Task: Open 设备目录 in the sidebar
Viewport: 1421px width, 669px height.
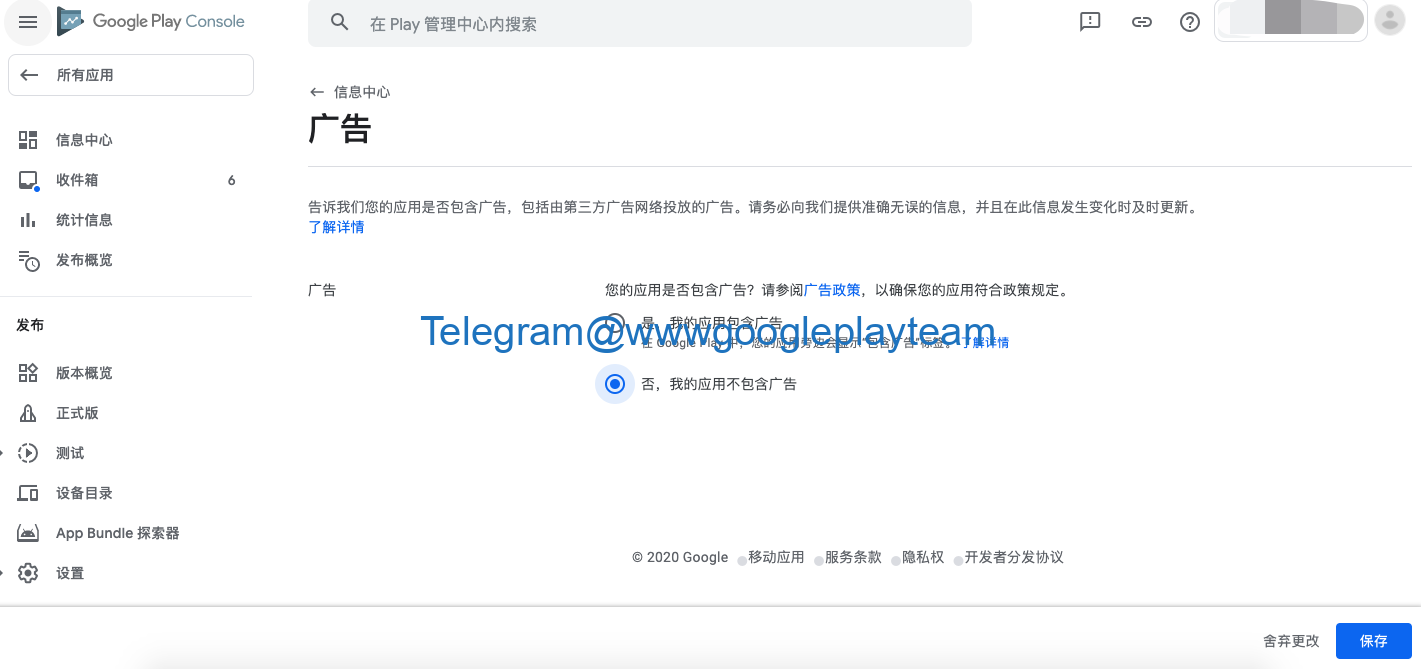Action: point(84,493)
